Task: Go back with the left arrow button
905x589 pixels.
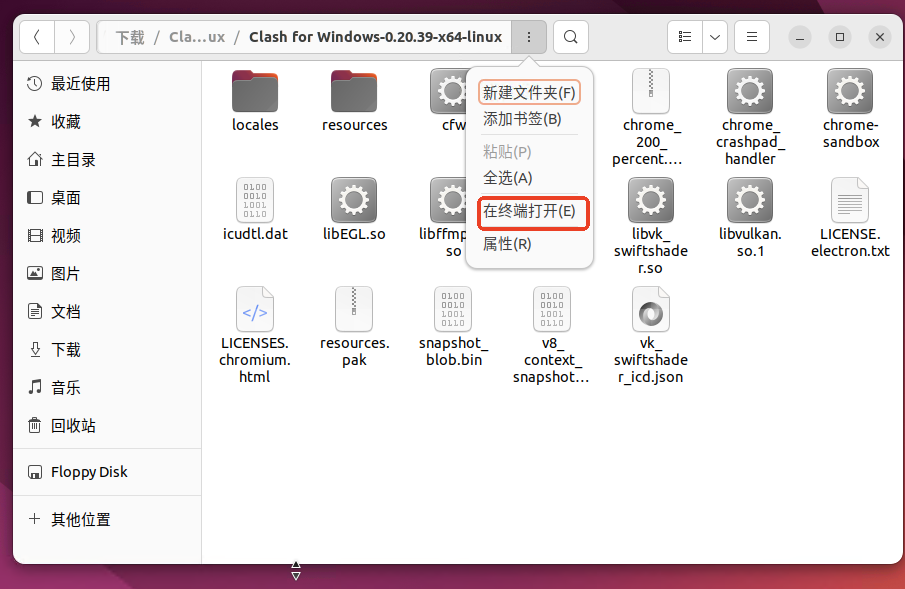Action: 37,38
